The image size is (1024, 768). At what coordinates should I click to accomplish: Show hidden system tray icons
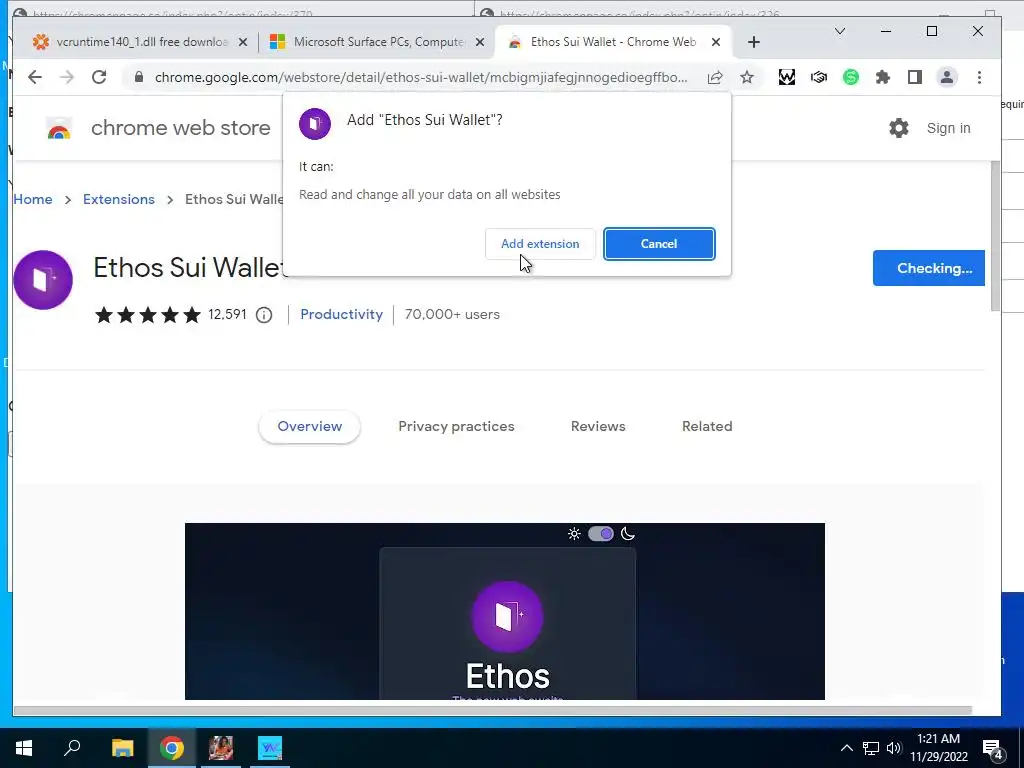click(846, 748)
